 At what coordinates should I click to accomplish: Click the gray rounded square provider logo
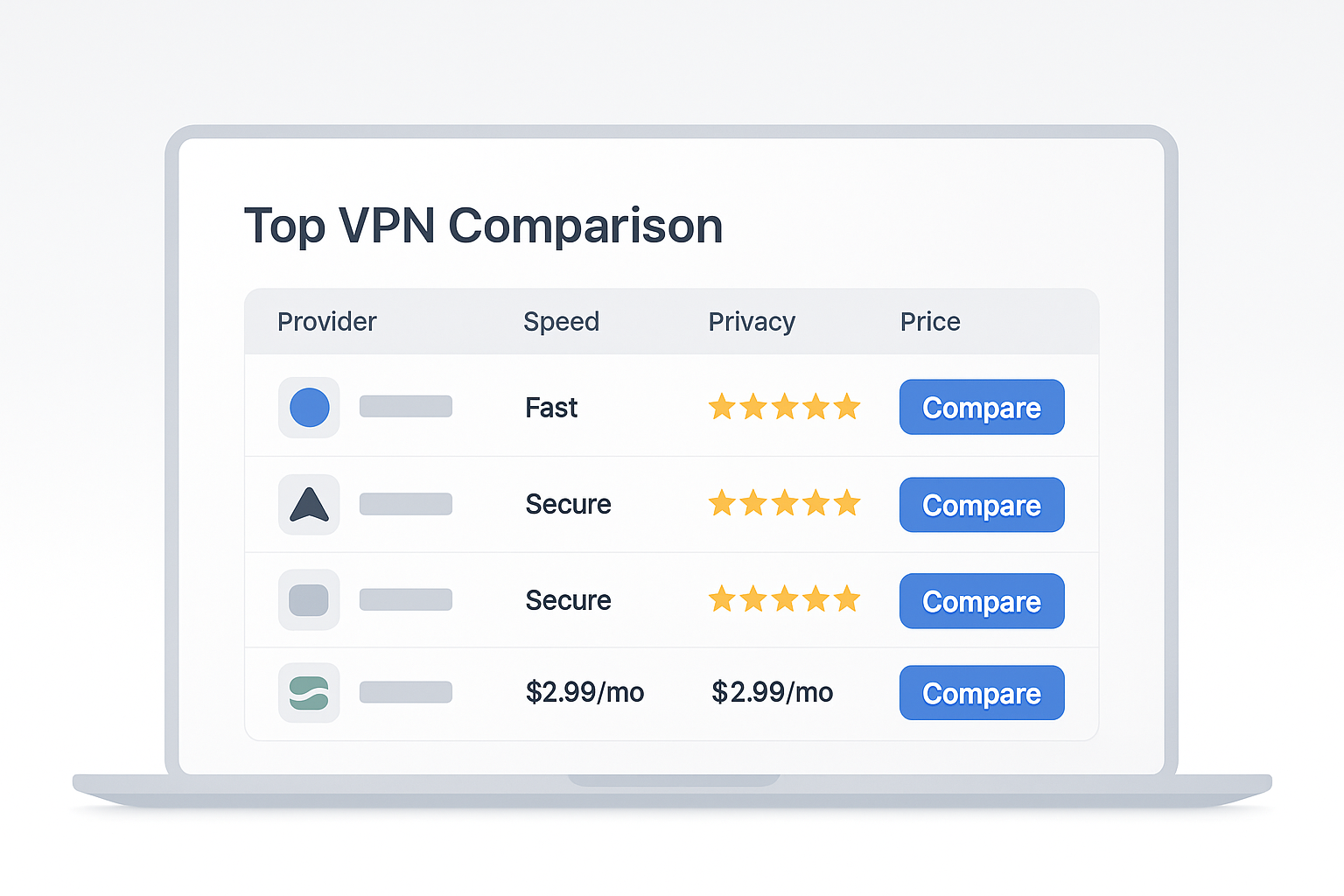pos(309,600)
